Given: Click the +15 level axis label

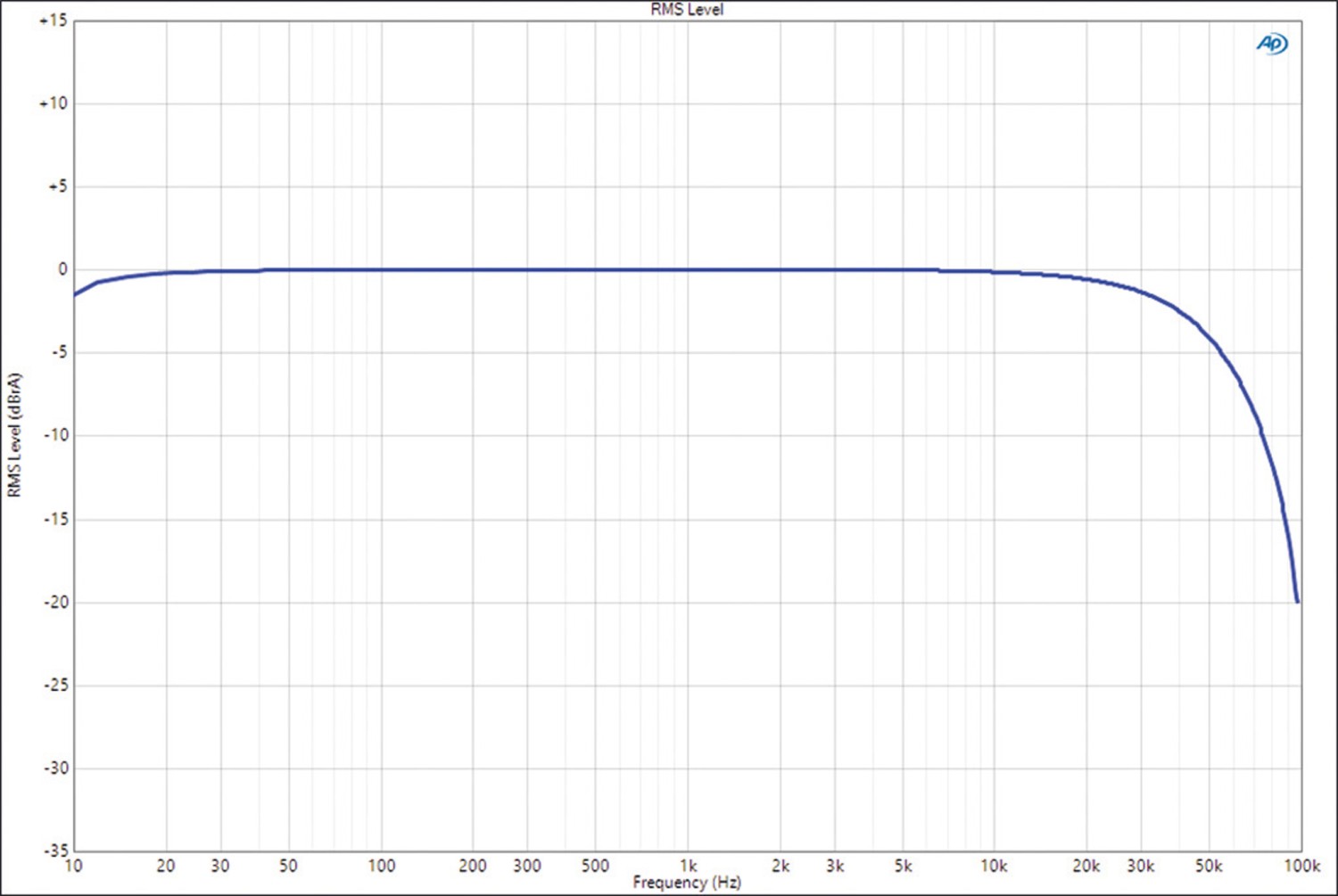Looking at the screenshot, I should (x=53, y=21).
